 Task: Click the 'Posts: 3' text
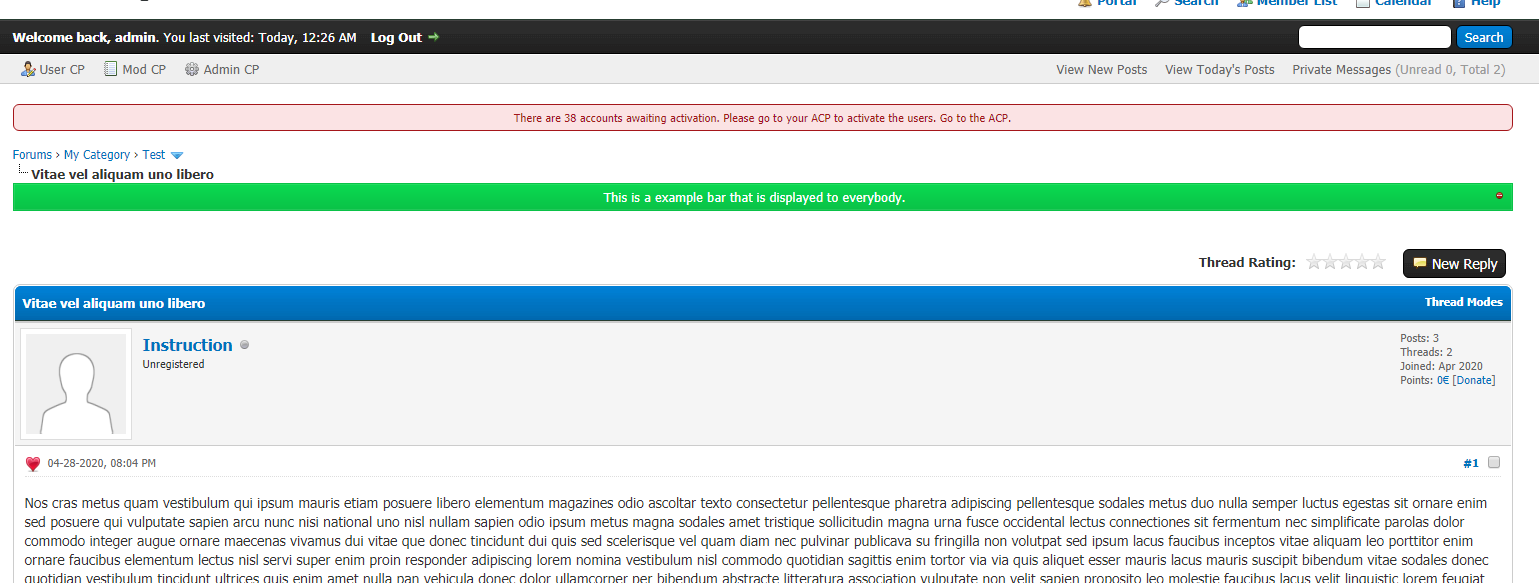click(x=1419, y=338)
